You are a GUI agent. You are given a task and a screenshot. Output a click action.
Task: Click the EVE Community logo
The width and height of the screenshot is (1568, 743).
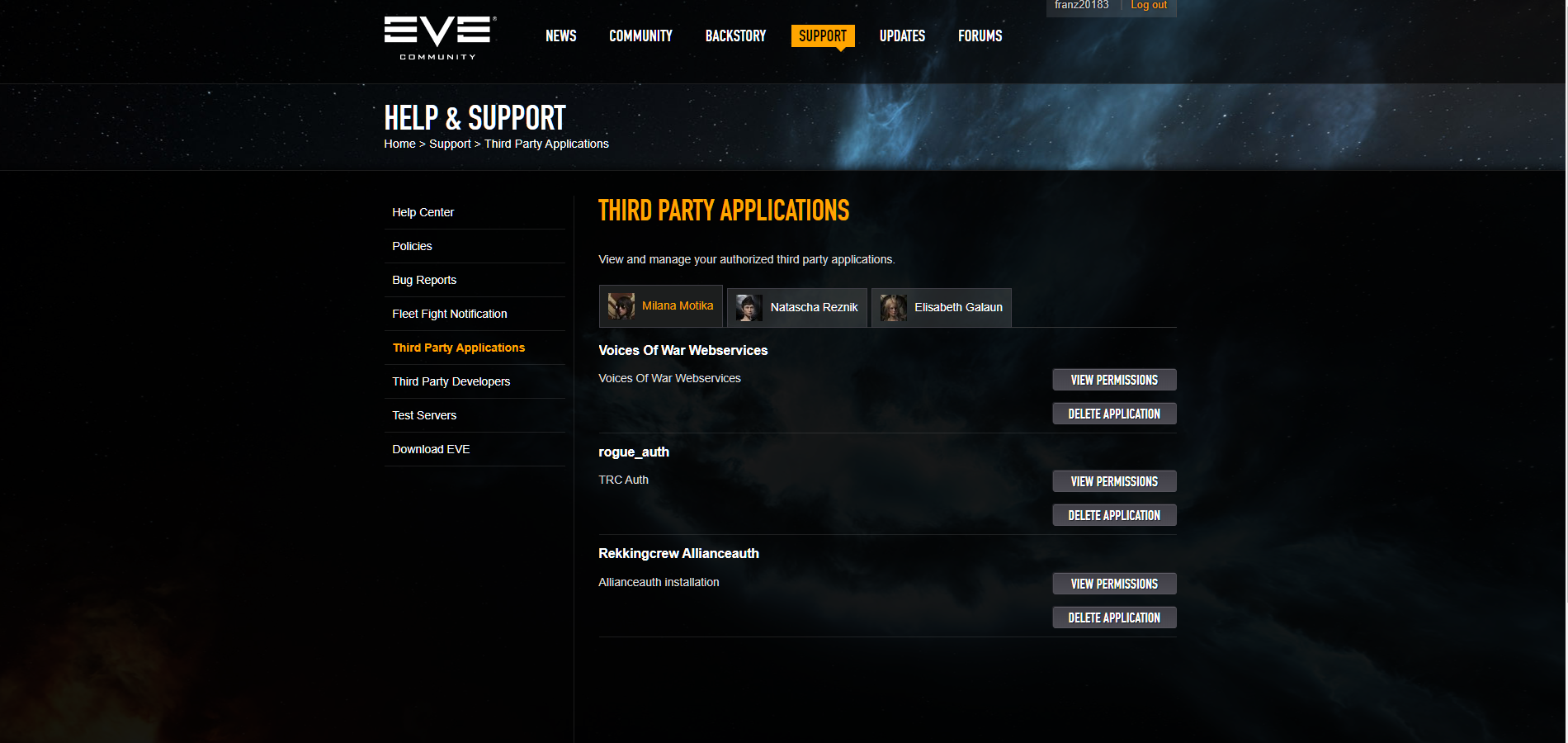pos(440,38)
